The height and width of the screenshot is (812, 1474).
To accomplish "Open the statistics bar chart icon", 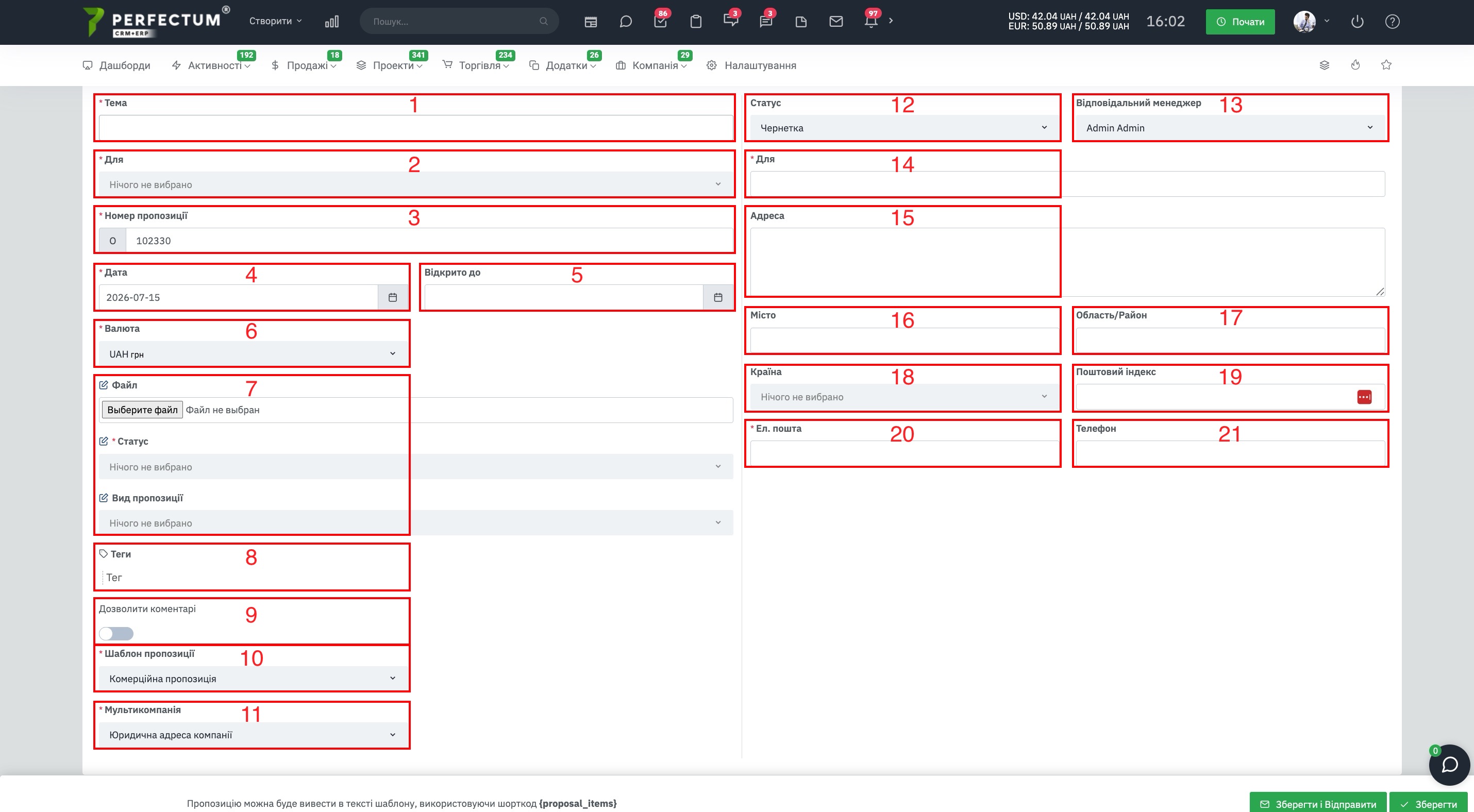I will 332,22.
